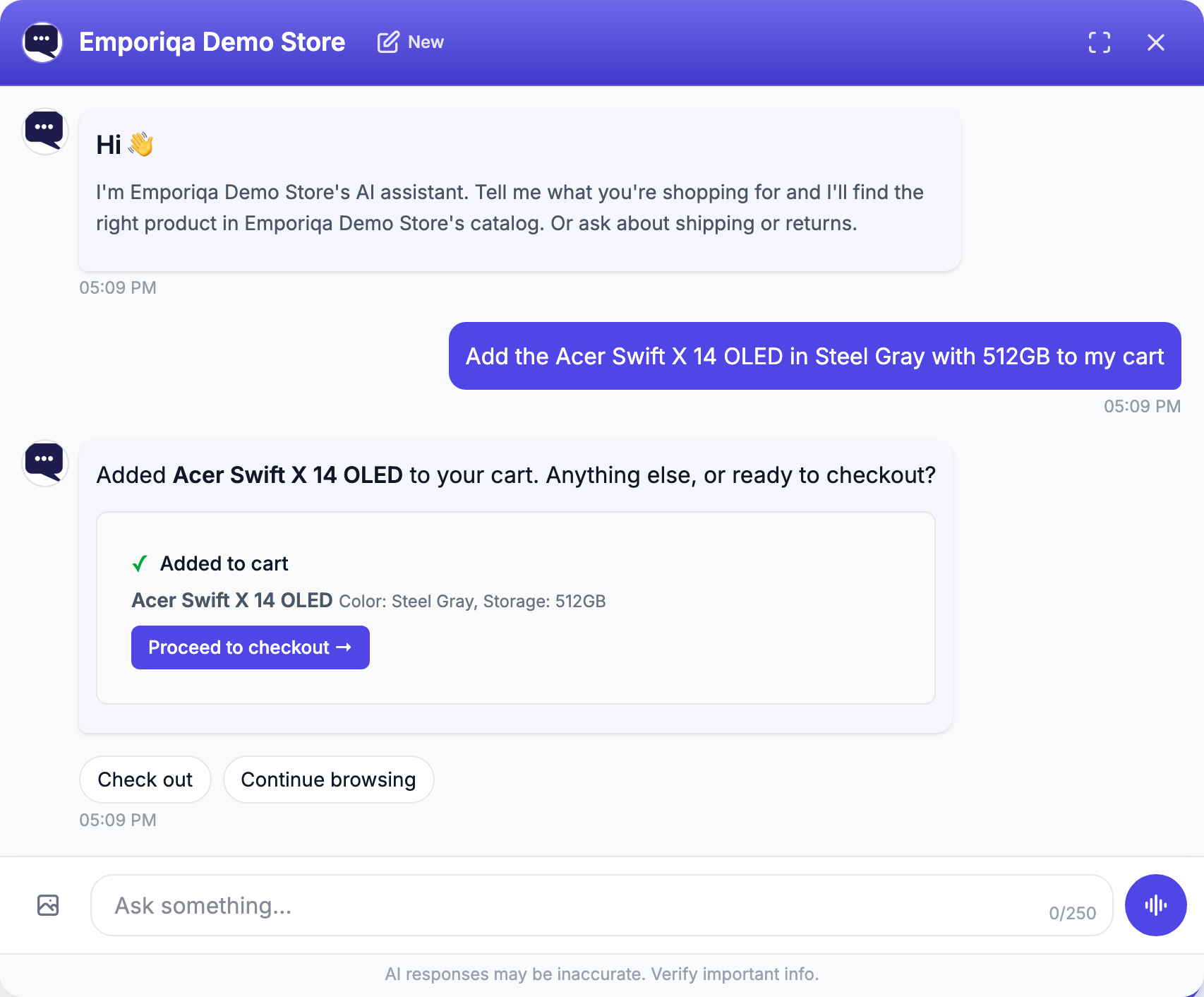Open the image upload icon
1204x997 pixels.
click(48, 905)
